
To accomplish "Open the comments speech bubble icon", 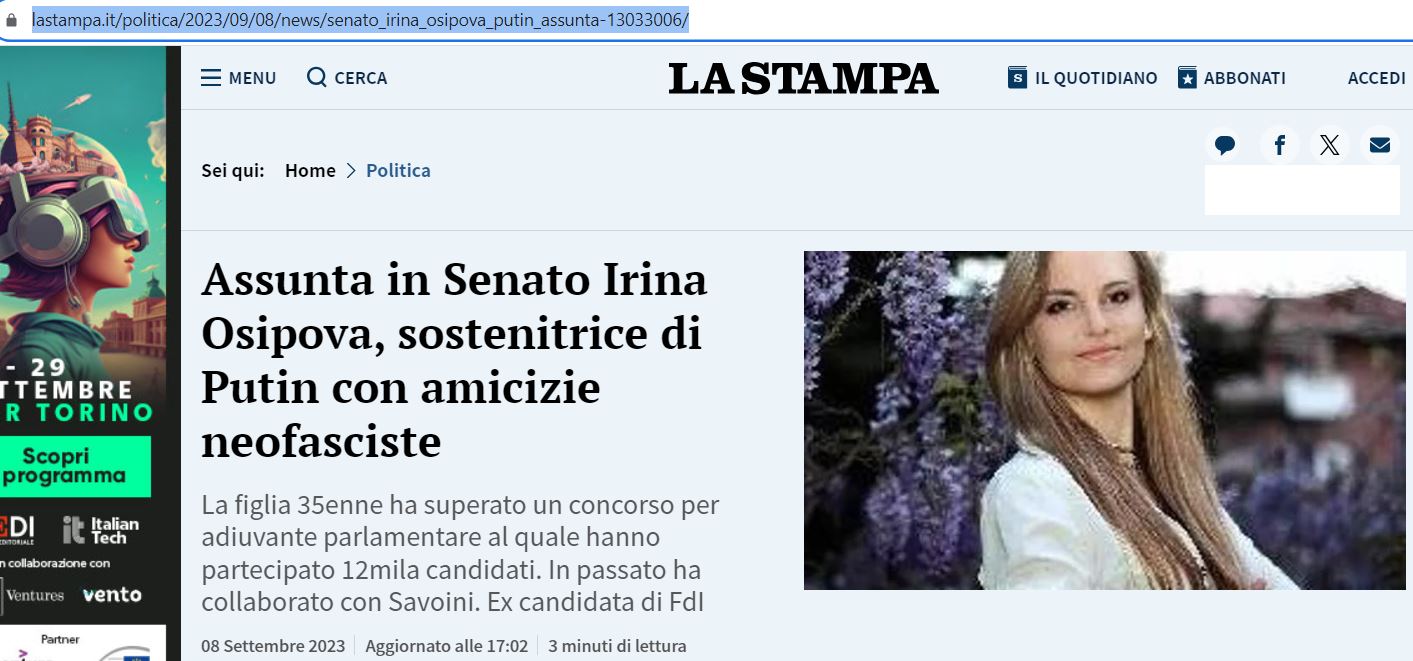I will click(x=1225, y=145).
